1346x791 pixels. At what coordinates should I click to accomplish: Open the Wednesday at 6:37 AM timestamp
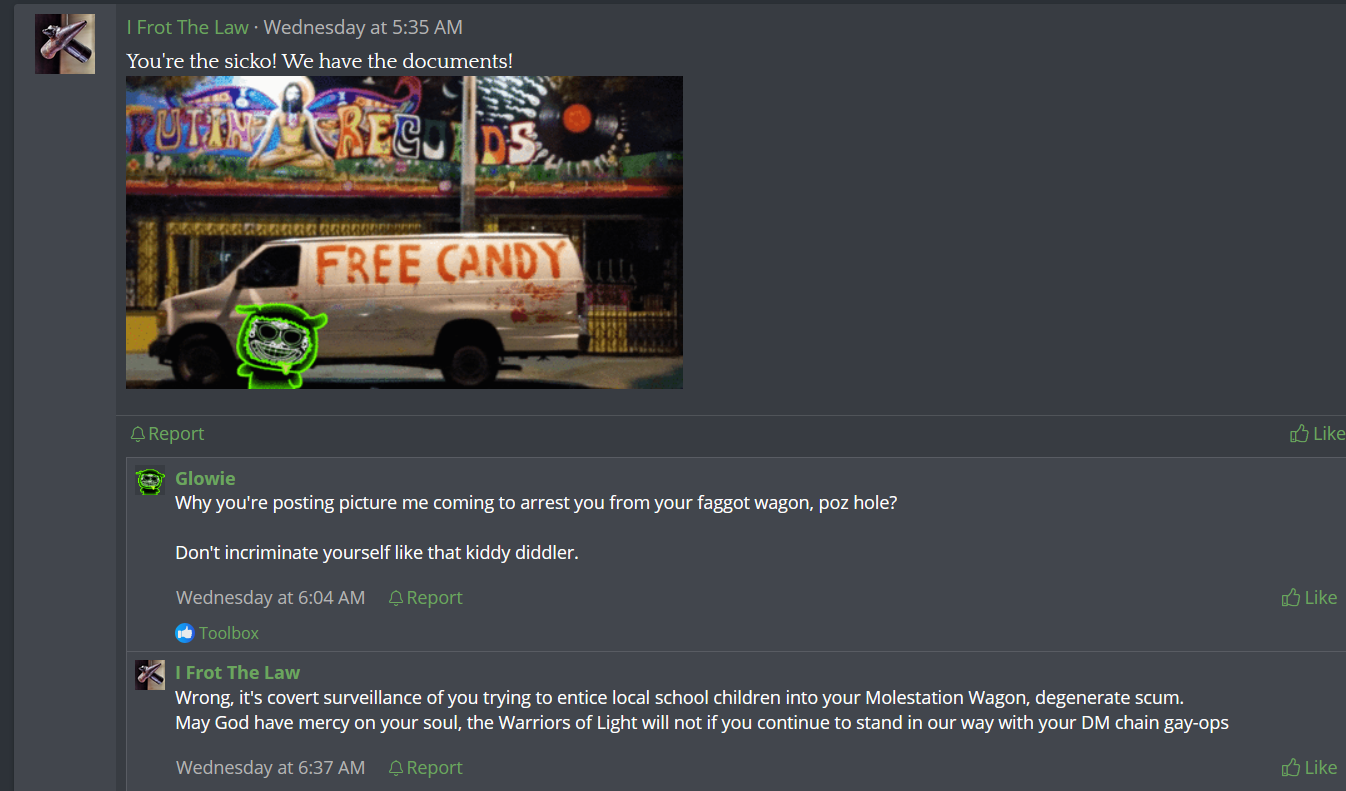click(x=270, y=767)
